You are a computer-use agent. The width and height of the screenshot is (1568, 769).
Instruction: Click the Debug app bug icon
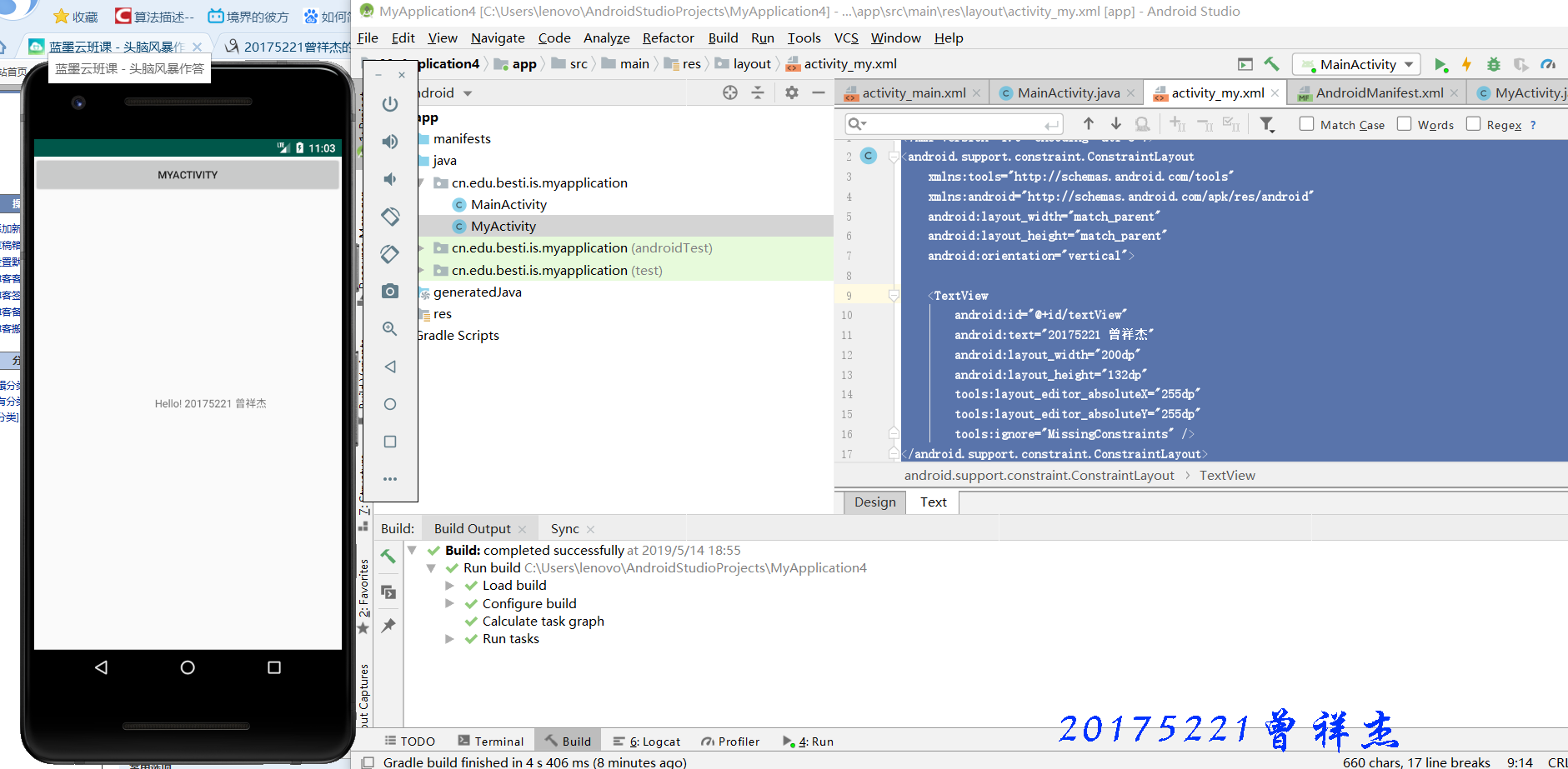tap(1494, 64)
